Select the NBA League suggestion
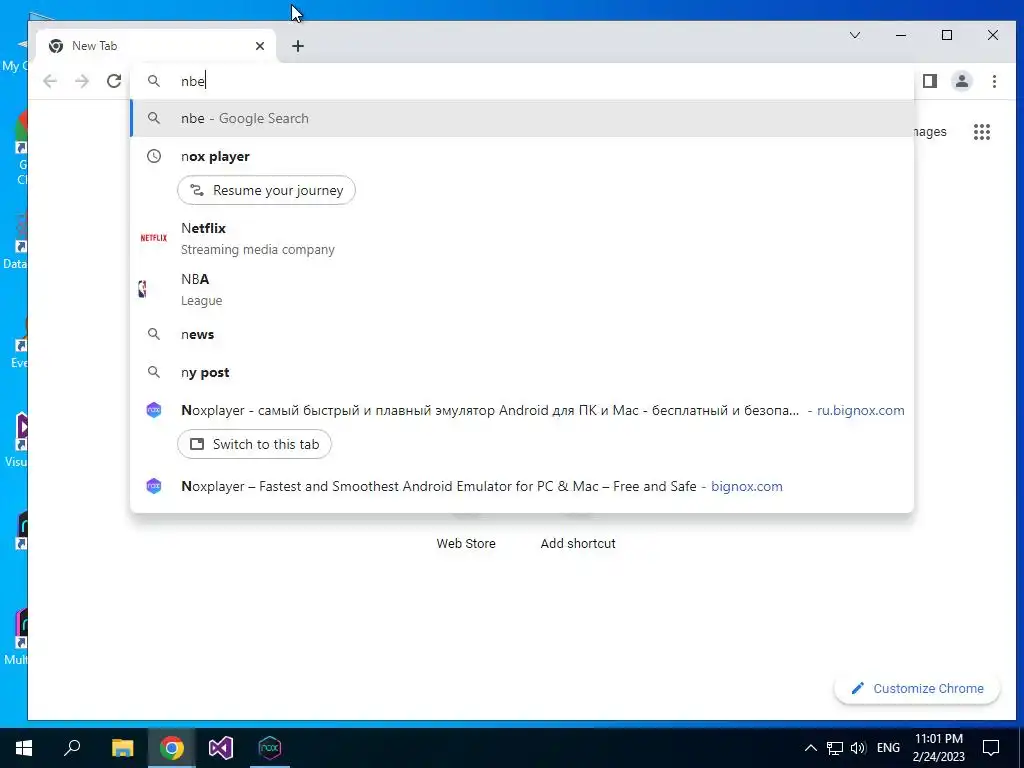Screen dimensions: 1024x768 pos(522,289)
